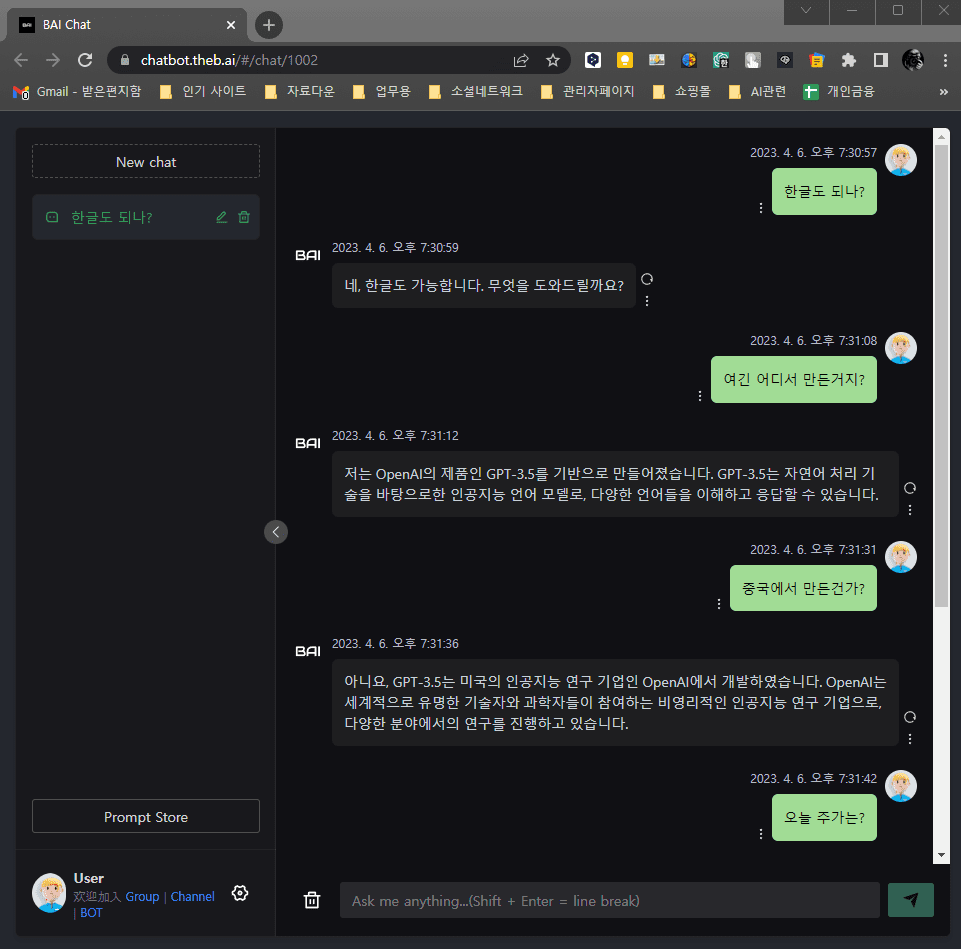Image resolution: width=961 pixels, height=949 pixels.
Task: Click the eye extension icon
Action: [785, 60]
